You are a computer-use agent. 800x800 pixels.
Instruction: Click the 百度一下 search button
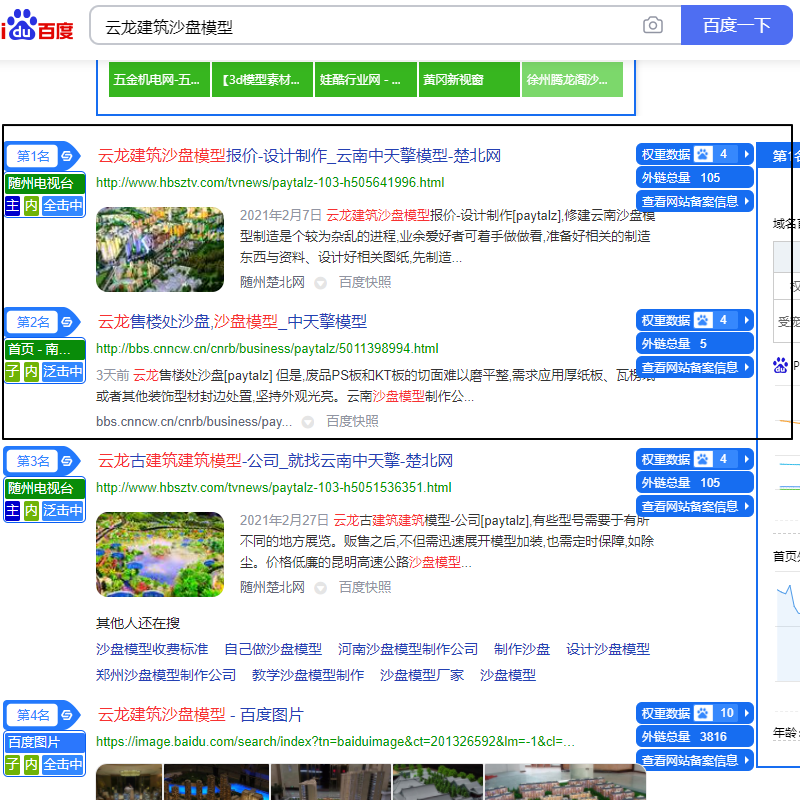point(736,25)
